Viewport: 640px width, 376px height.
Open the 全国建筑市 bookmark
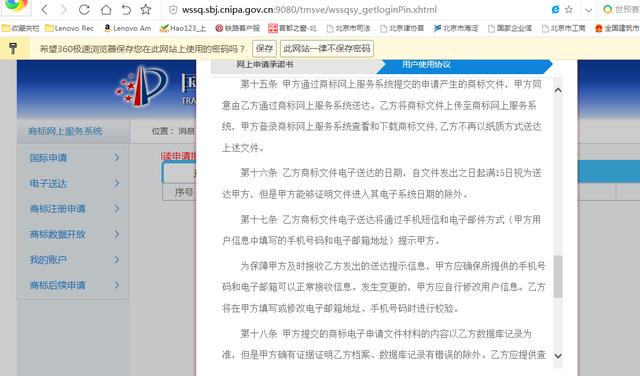click(x=617, y=28)
